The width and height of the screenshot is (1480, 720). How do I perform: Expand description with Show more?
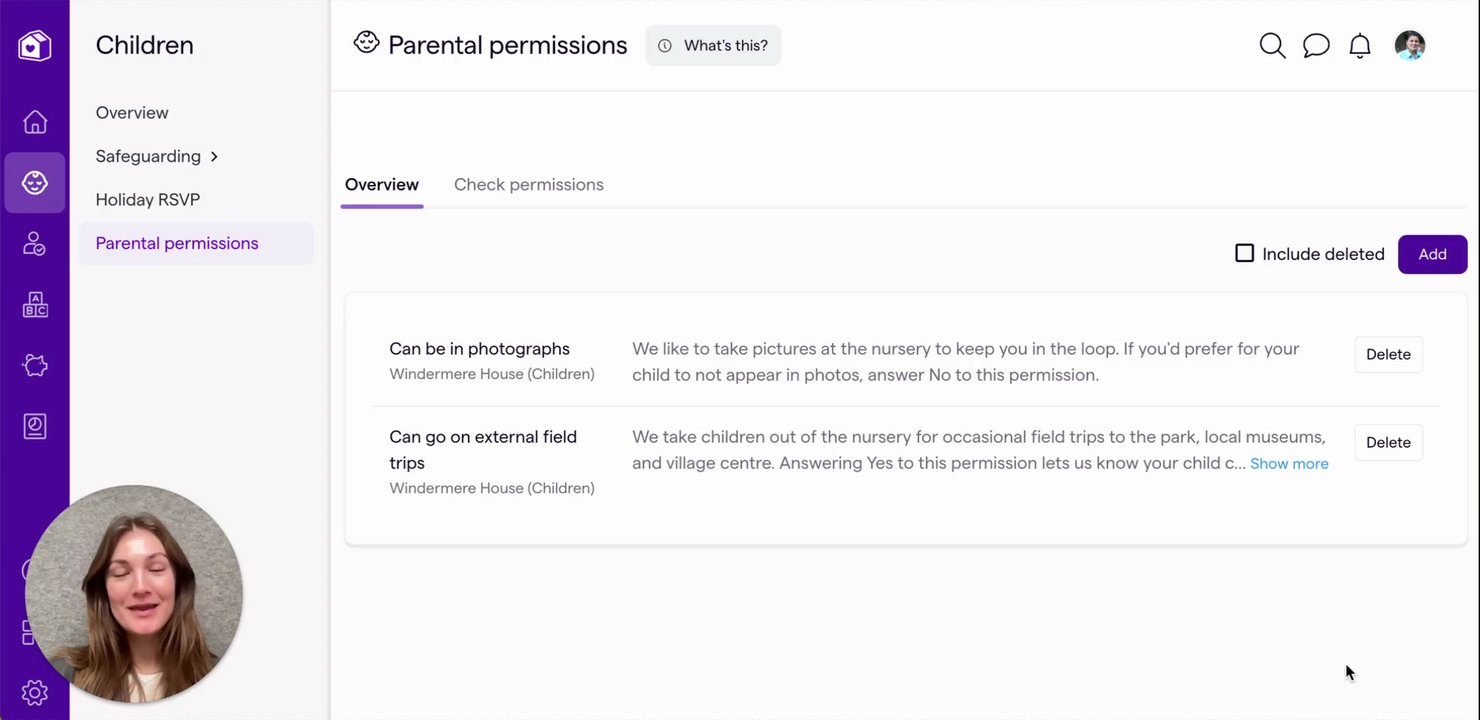point(1289,464)
